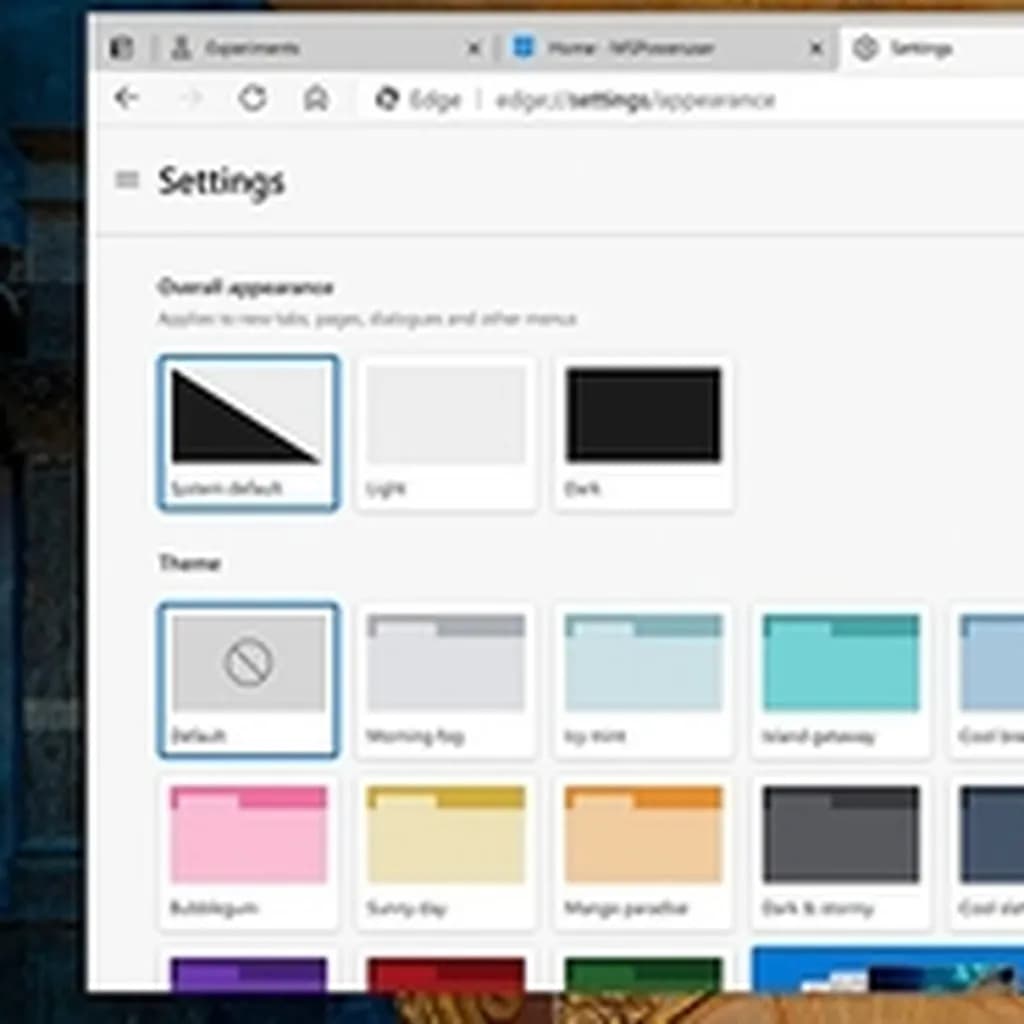1024x1024 pixels.
Task: Click the browser Back arrow
Action: click(x=126, y=98)
